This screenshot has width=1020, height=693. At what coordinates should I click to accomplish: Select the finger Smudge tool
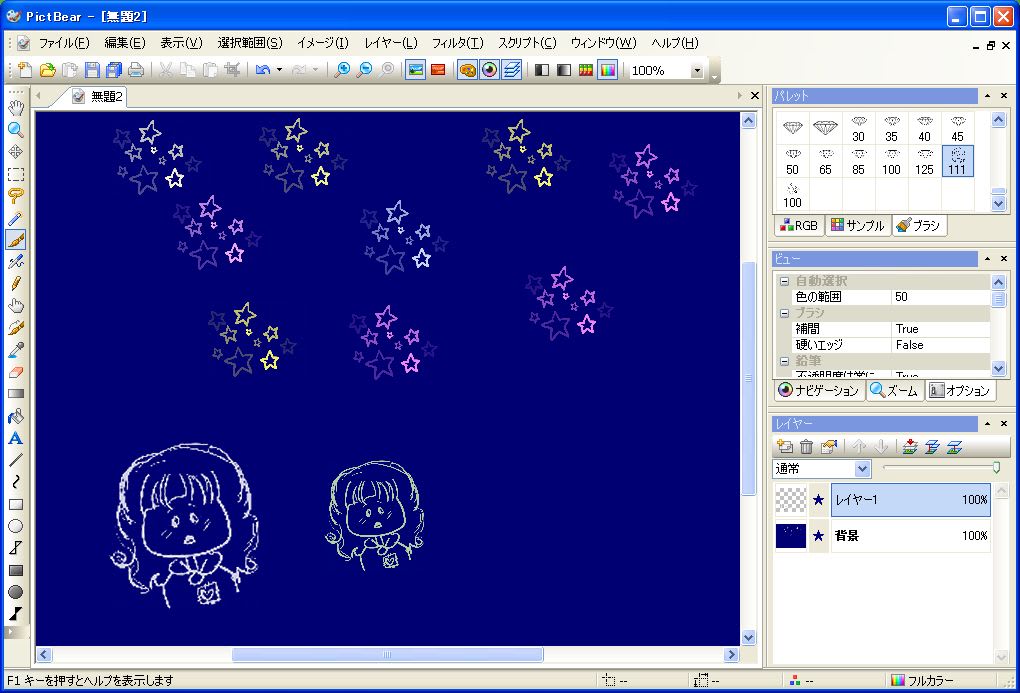[x=16, y=305]
